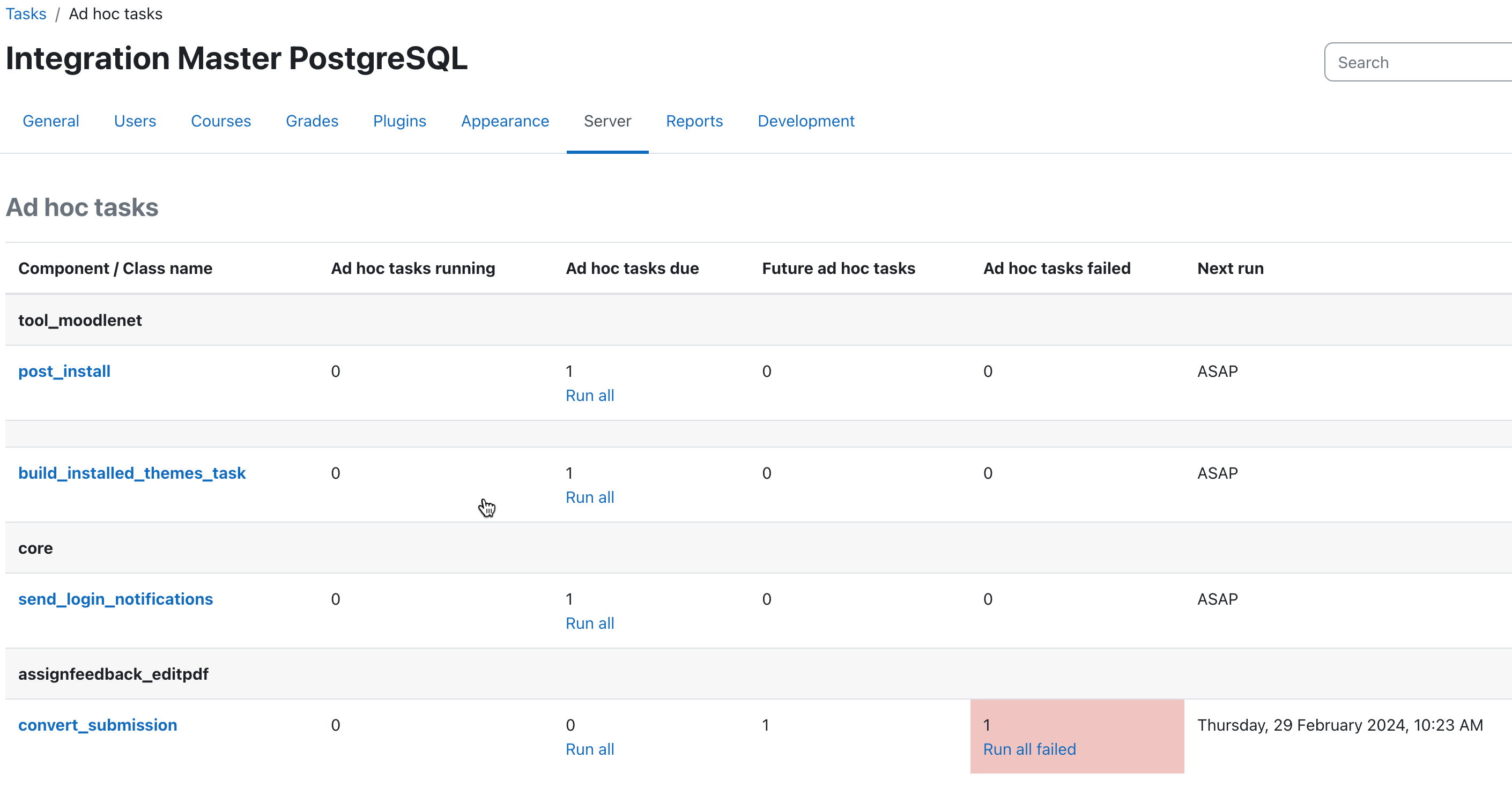Go to the Tasks breadcrumb link

pyautogui.click(x=26, y=13)
